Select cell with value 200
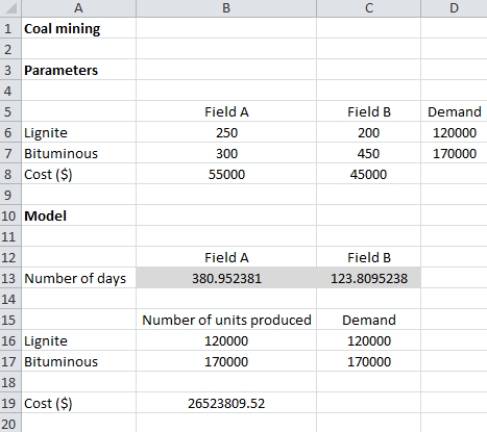The image size is (487, 432). coord(368,132)
